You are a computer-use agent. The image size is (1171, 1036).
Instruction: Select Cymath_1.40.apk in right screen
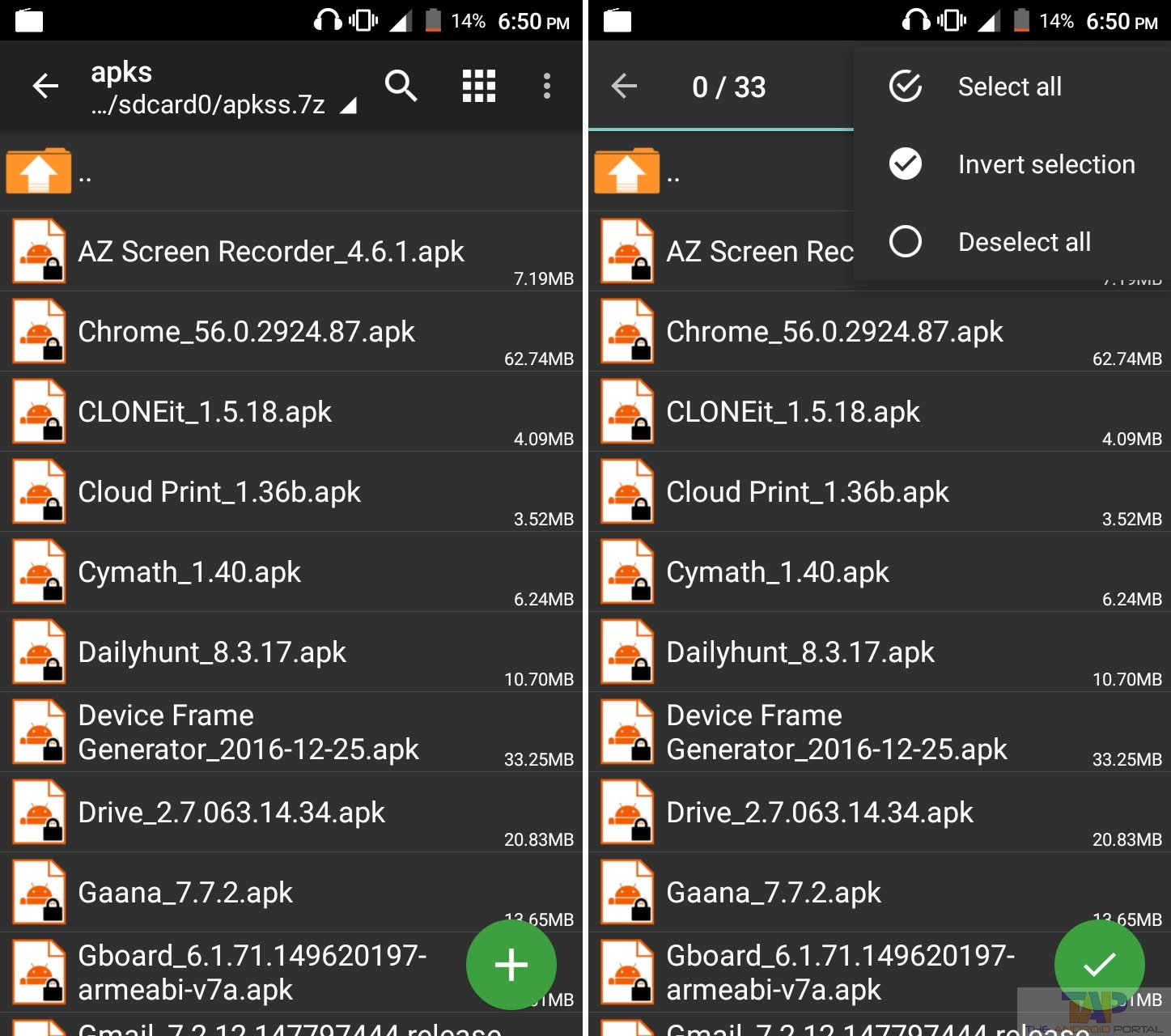pos(880,571)
